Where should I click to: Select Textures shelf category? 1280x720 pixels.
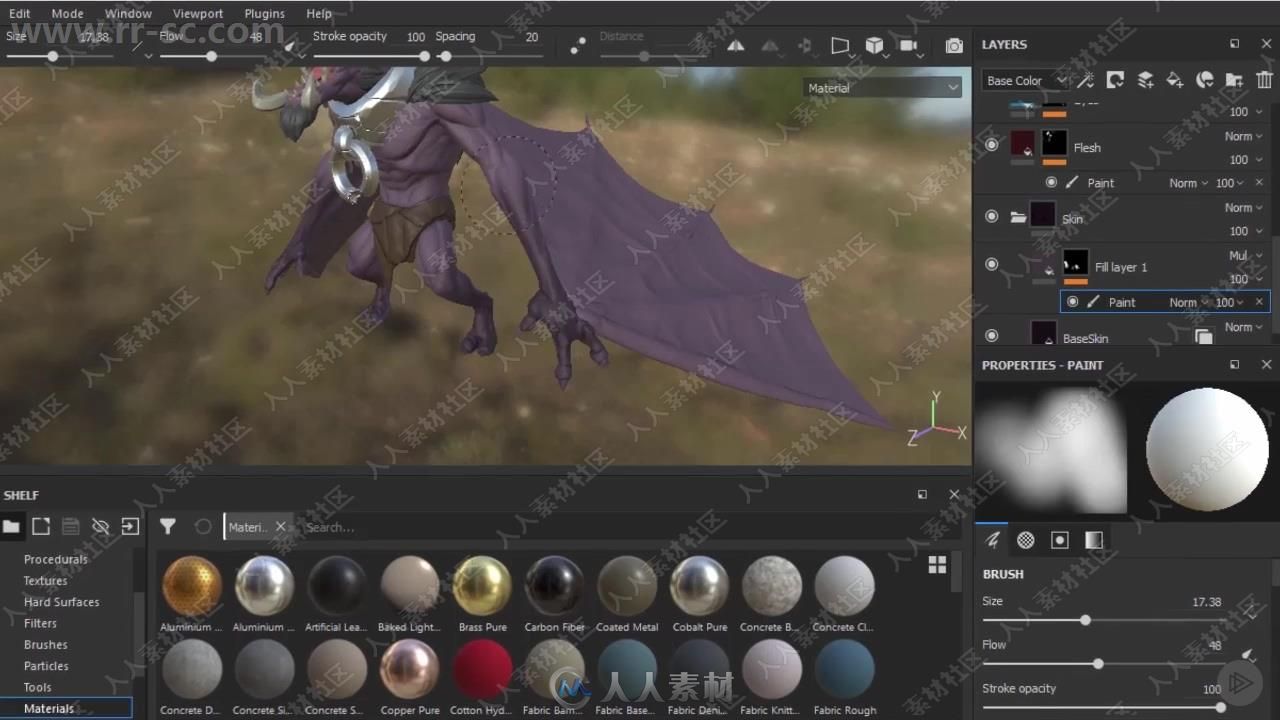point(46,580)
